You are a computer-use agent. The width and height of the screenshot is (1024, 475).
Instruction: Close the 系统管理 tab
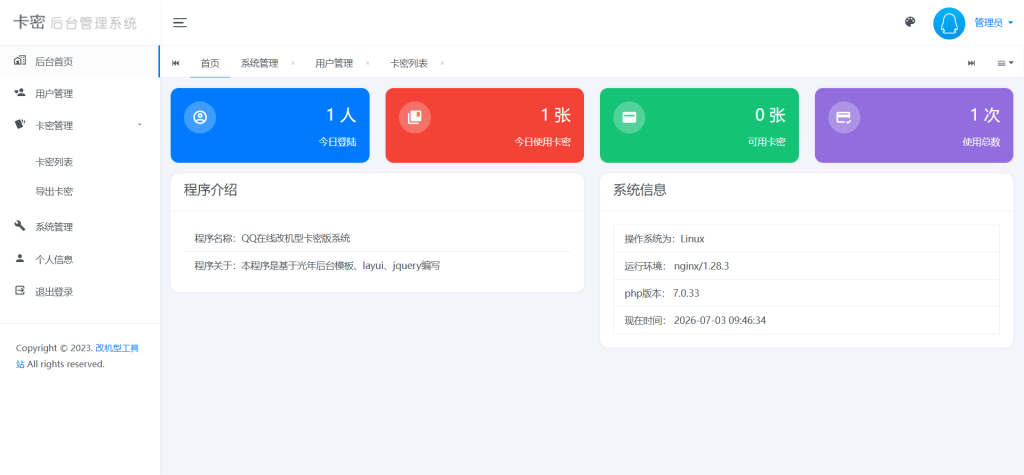click(293, 63)
